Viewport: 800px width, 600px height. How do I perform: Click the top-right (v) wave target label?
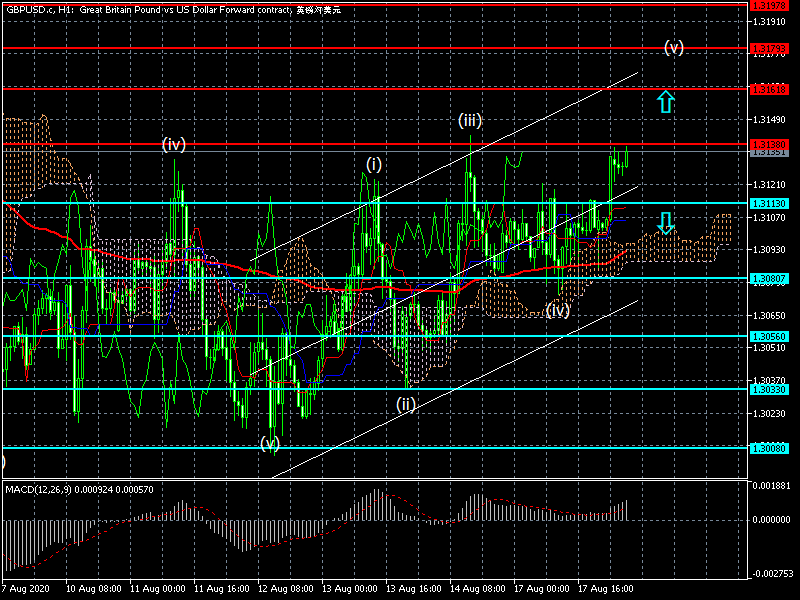pyautogui.click(x=674, y=47)
